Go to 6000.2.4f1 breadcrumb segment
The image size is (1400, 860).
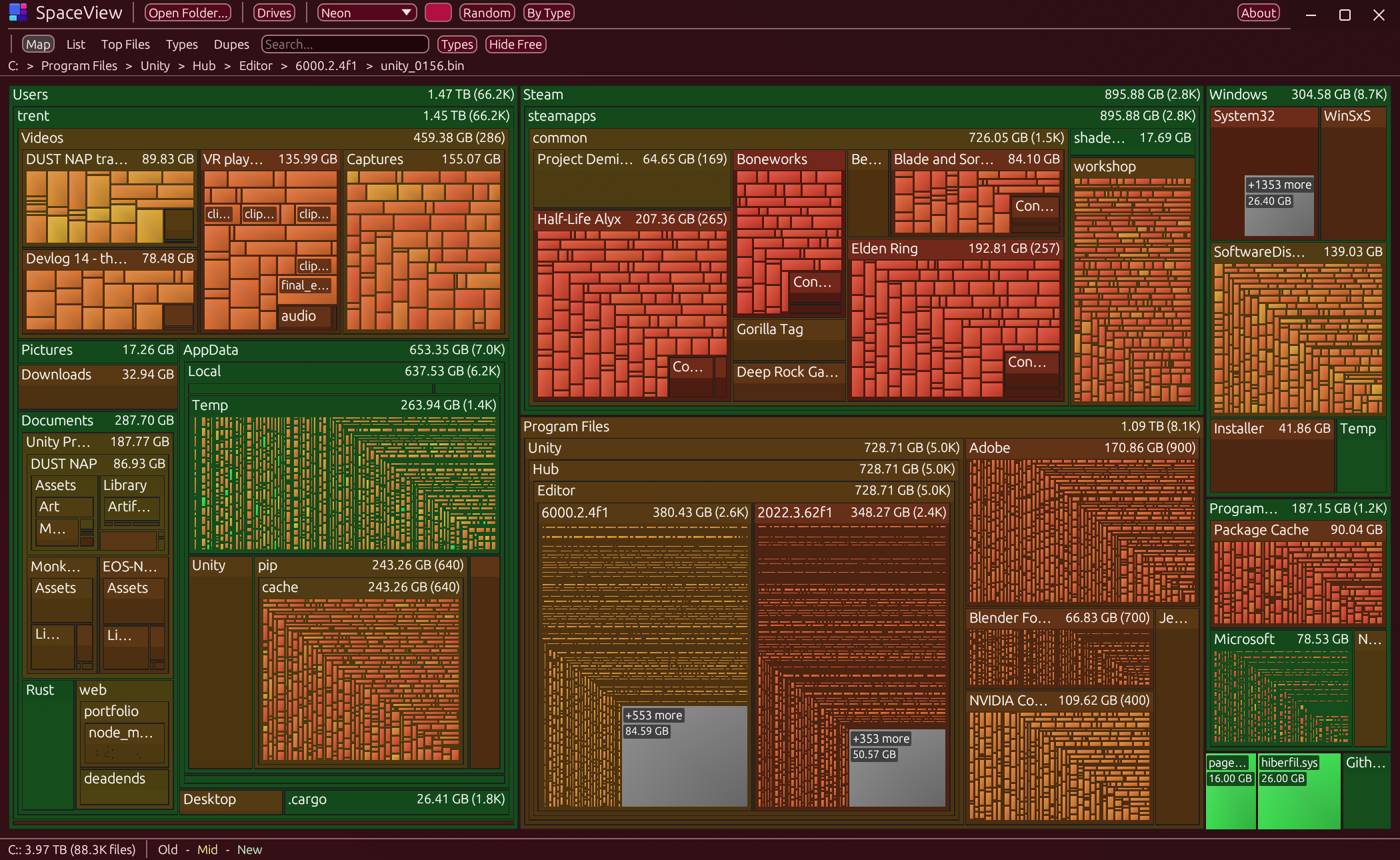click(x=326, y=66)
